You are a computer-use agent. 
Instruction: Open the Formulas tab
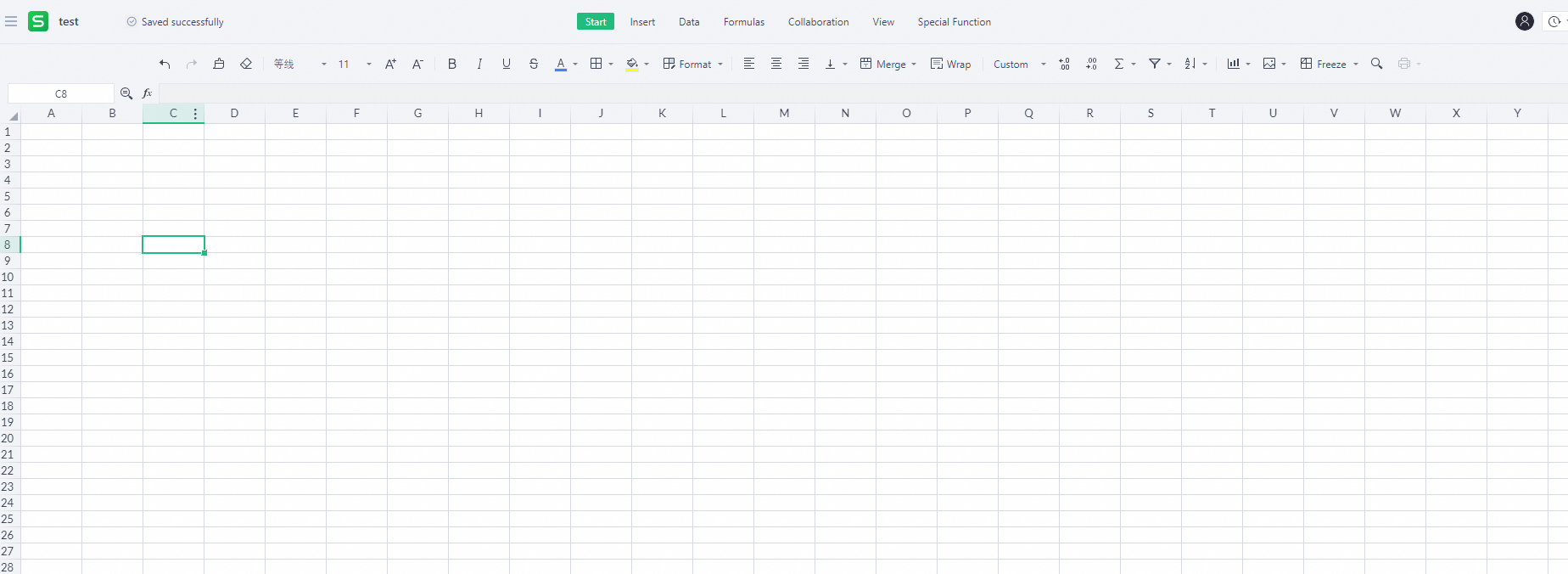(744, 22)
